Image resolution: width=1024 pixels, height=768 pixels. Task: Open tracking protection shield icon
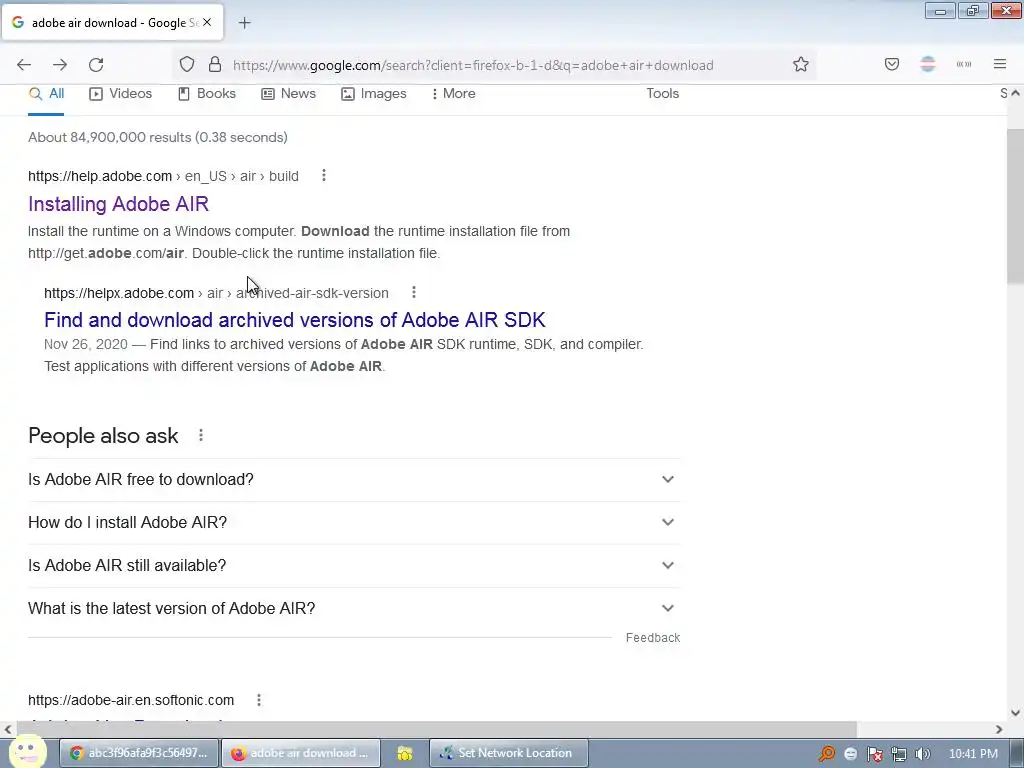point(187,65)
